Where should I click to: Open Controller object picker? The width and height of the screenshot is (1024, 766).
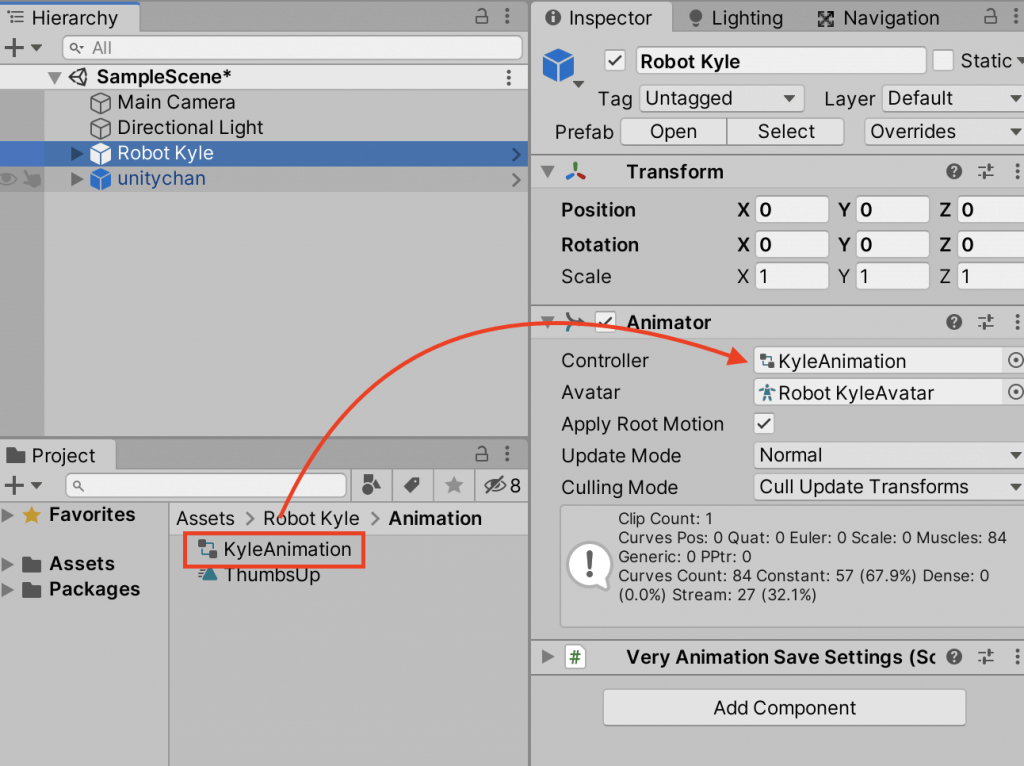click(x=1015, y=360)
